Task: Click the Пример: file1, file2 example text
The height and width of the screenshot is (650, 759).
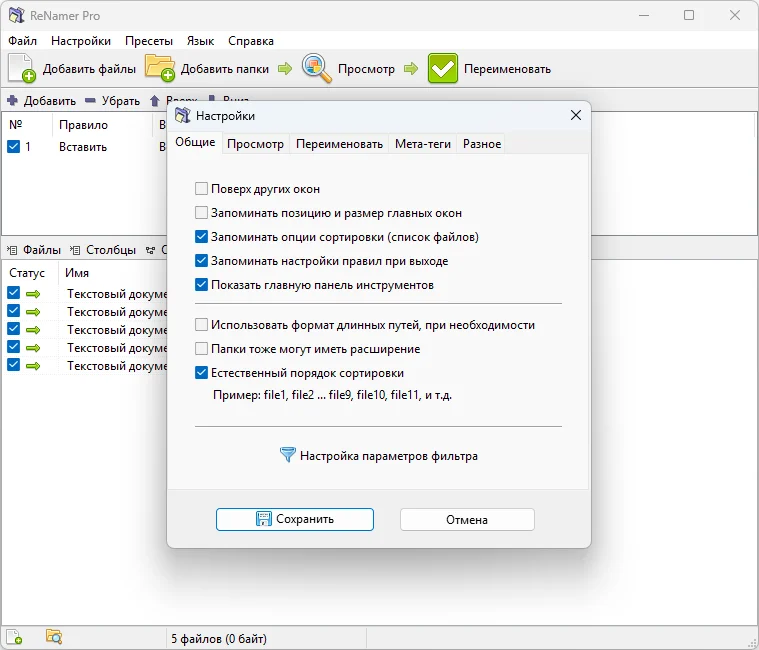Action: coord(333,395)
